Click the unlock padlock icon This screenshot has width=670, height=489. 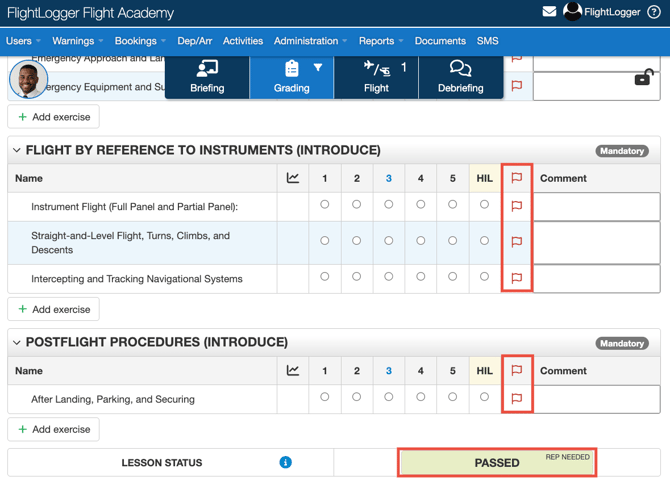coord(643,78)
